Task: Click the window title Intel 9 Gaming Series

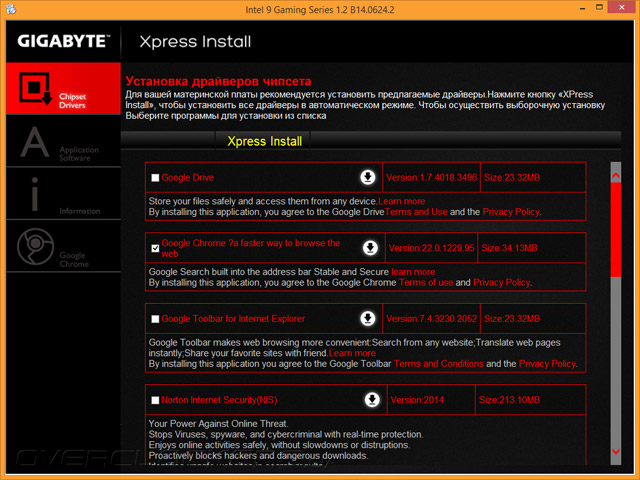Action: [x=320, y=10]
